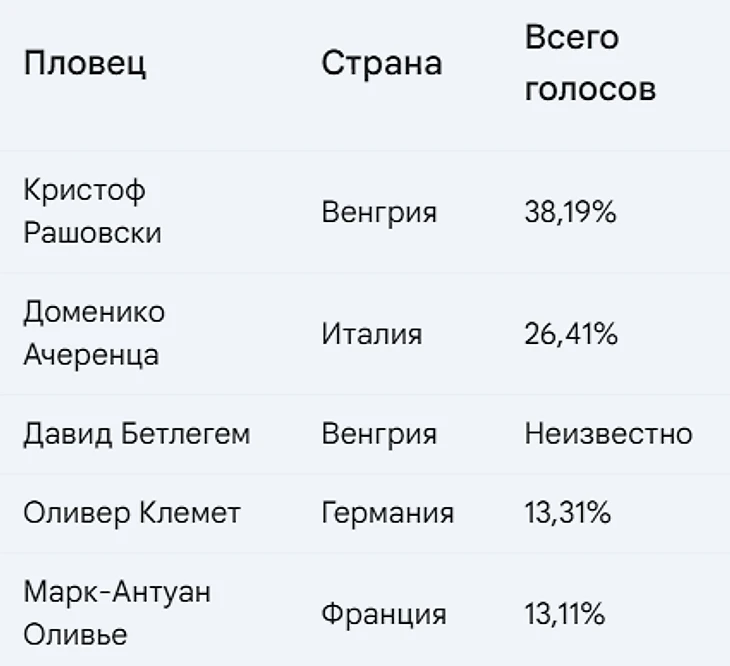This screenshot has height=666, width=730.
Task: Click the first name Кристоф
Action: pyautogui.click(x=84, y=190)
